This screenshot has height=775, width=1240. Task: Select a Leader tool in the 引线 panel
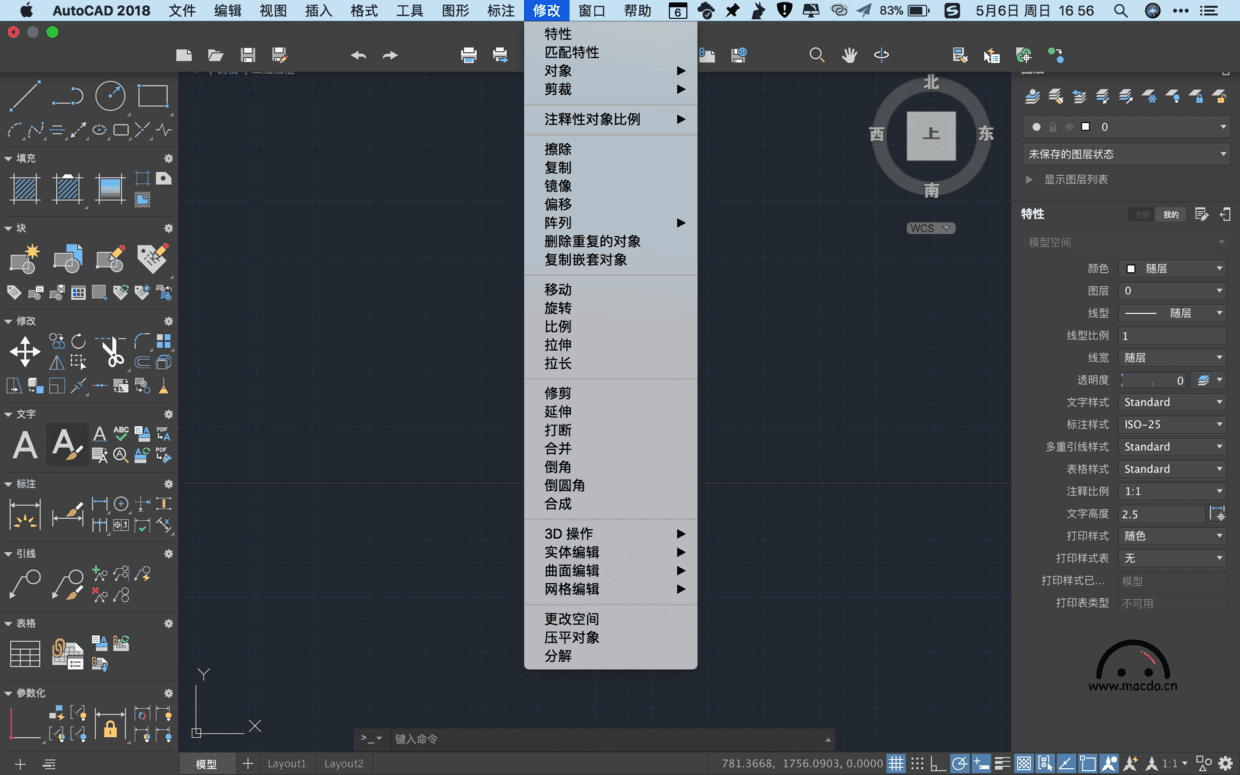[x=24, y=581]
